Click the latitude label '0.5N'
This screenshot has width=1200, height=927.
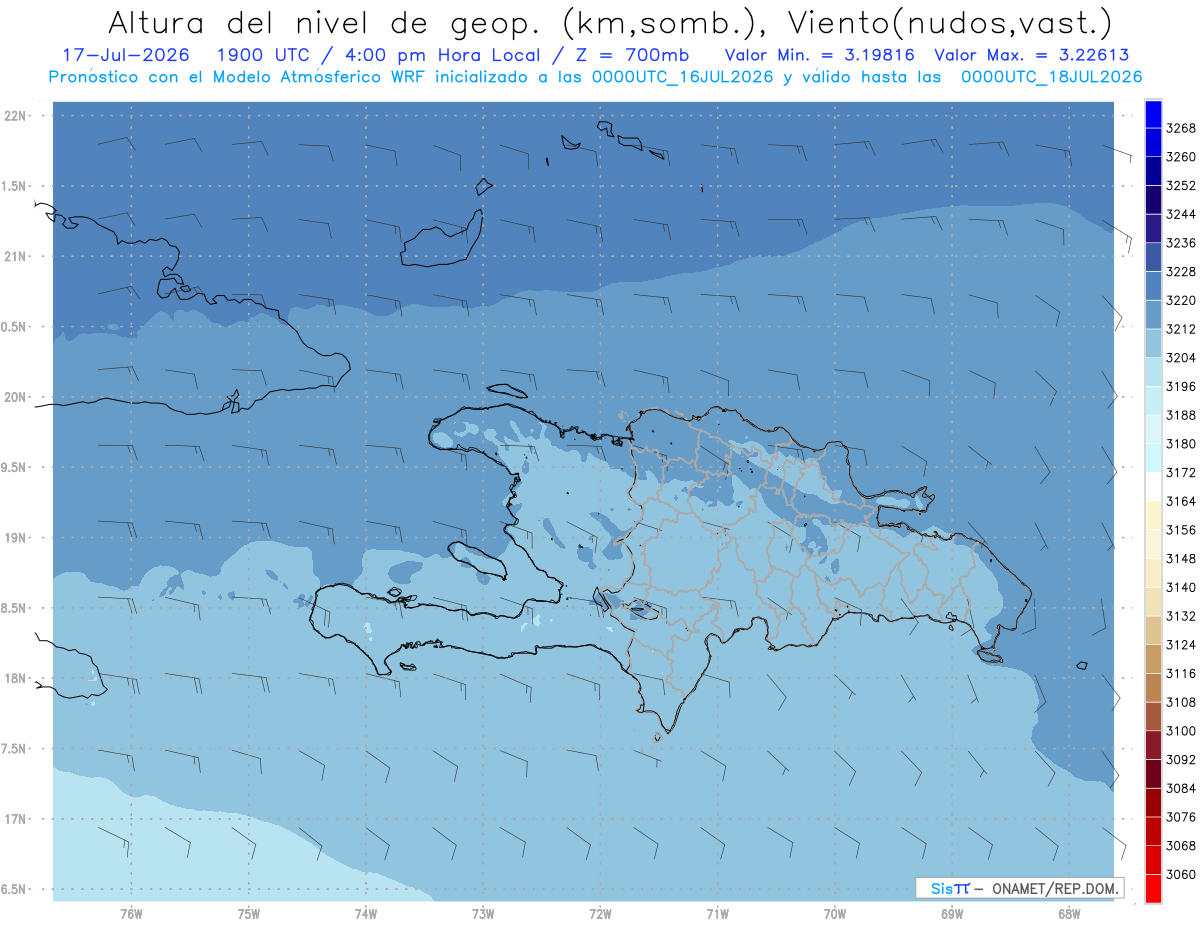pos(14,327)
